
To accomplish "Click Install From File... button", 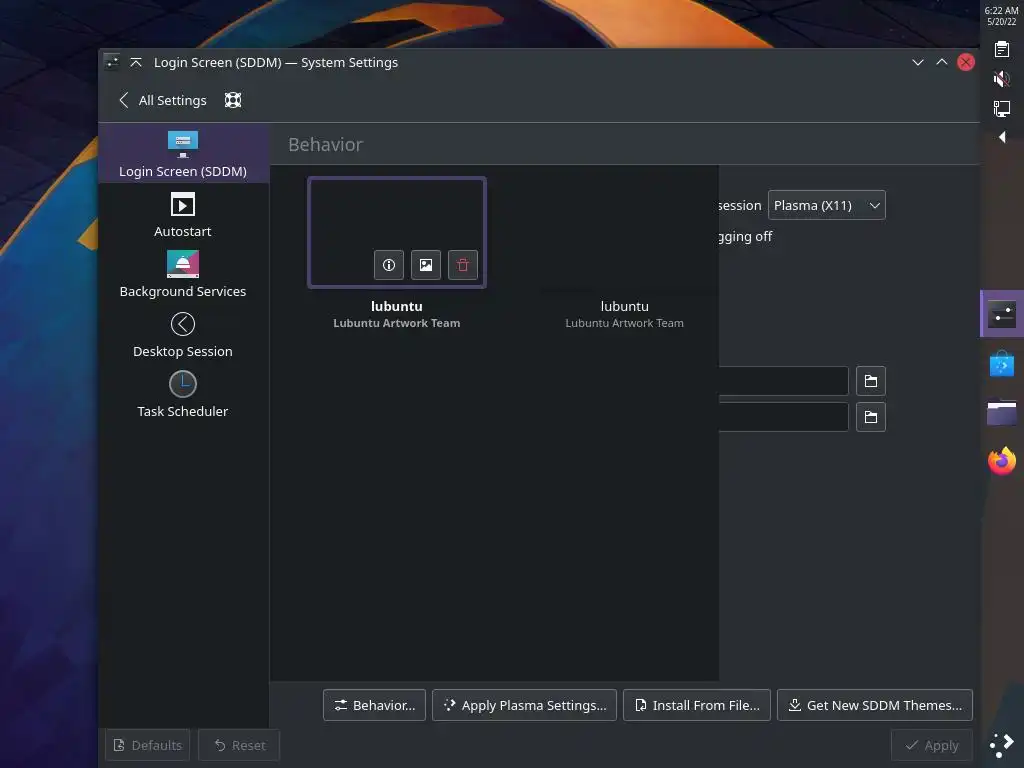I will coord(697,705).
